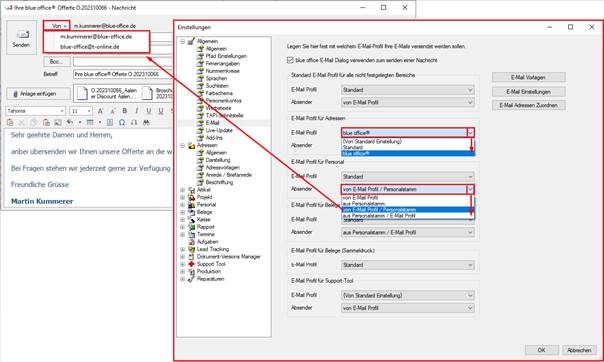The width and height of the screenshot is (604, 362).
Task: Click the Senden envelope icon in mail window
Action: coord(22,35)
